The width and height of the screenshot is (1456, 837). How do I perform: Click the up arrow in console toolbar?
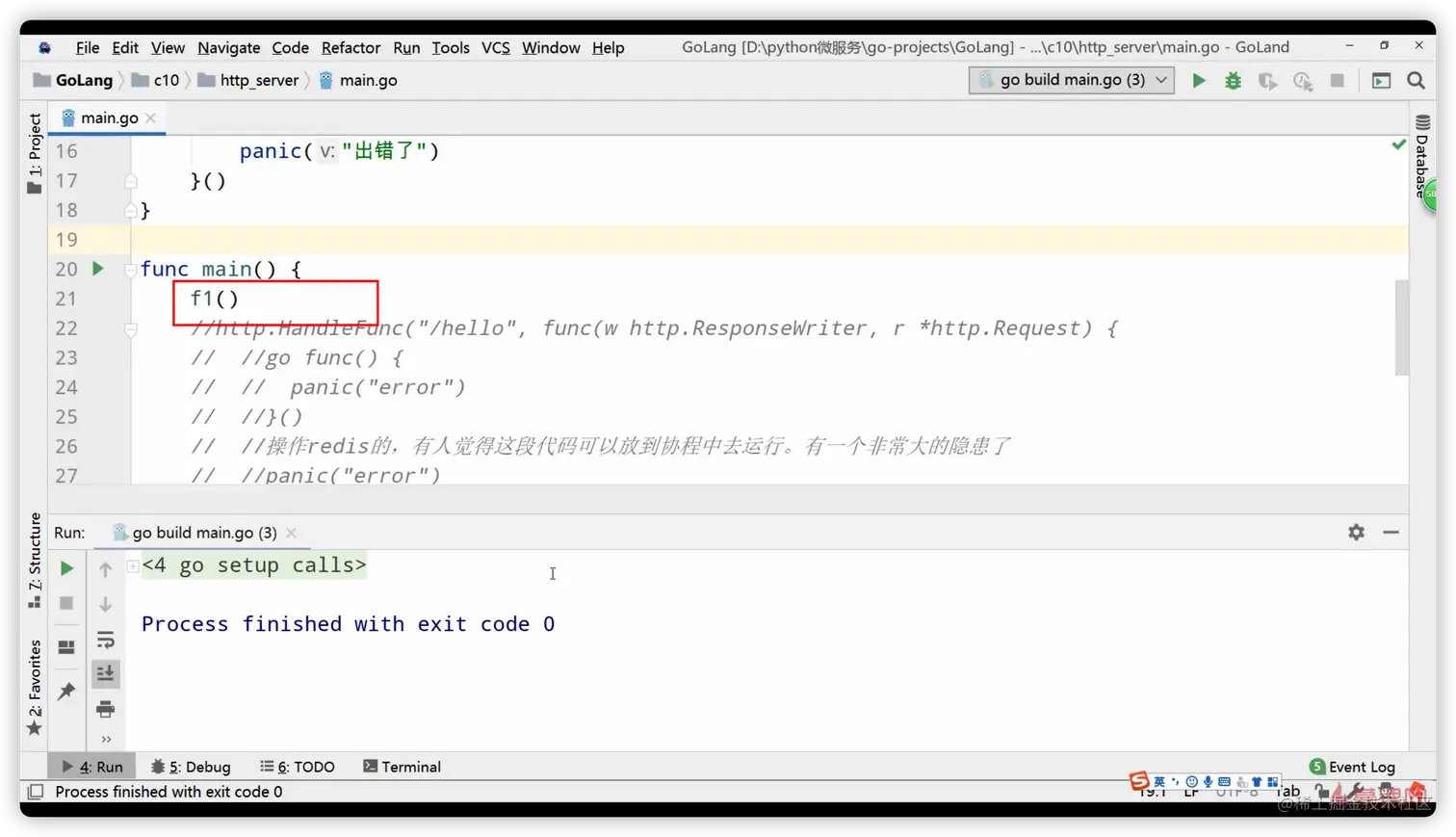105,569
